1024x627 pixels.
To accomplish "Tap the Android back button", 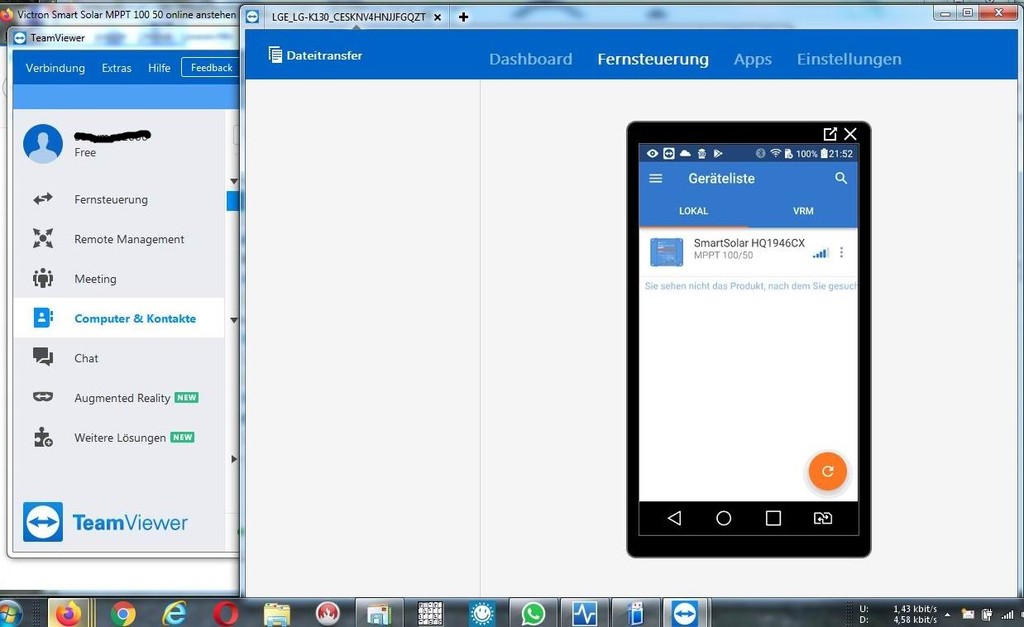I will click(x=675, y=518).
